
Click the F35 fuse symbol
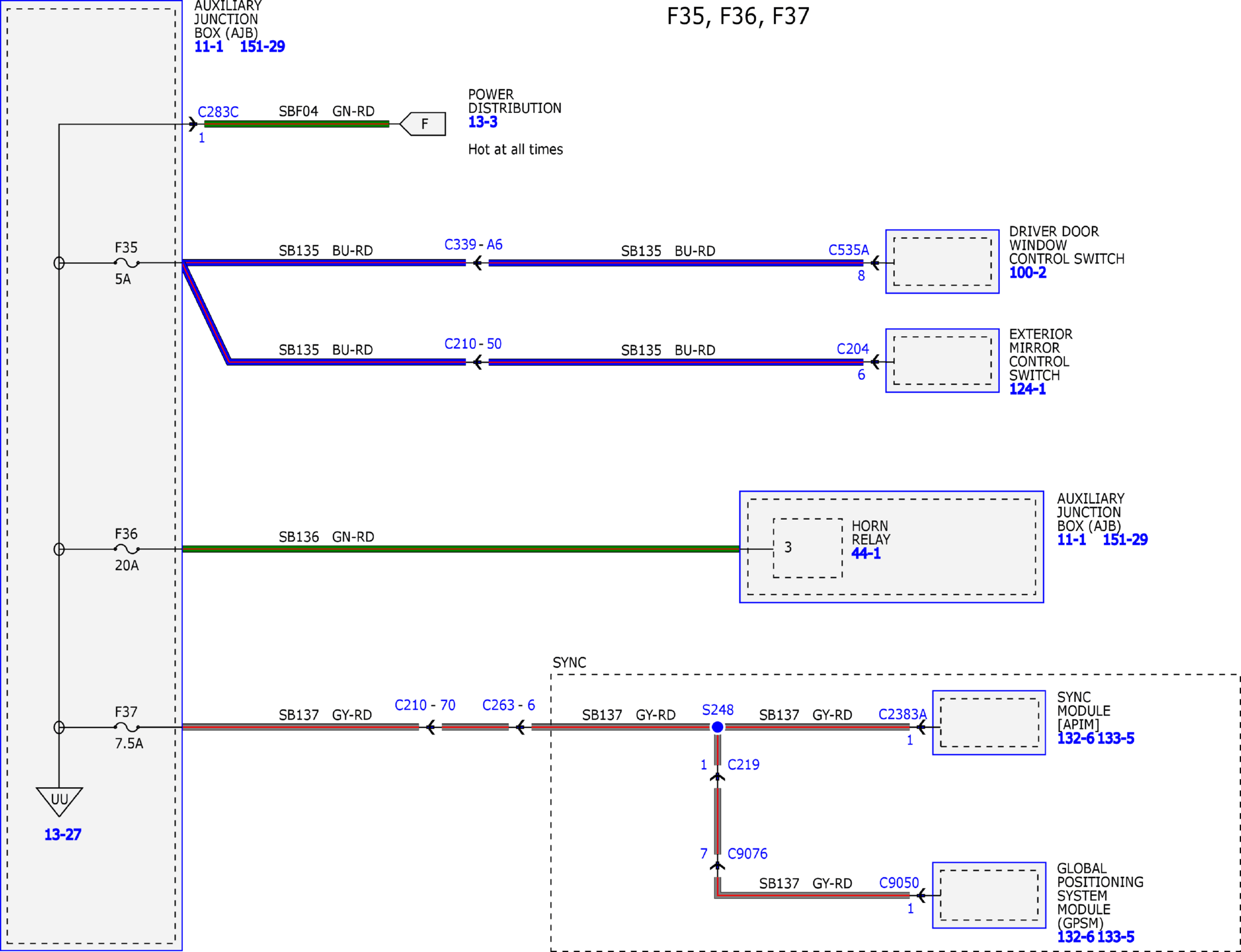click(126, 263)
